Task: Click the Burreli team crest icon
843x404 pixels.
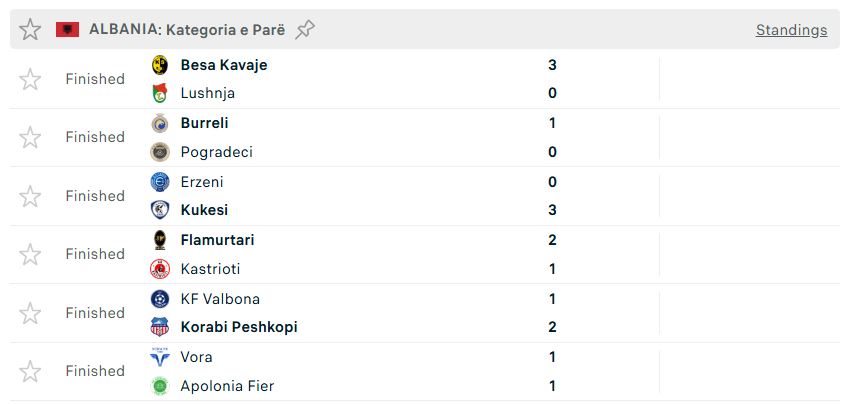Action: (x=160, y=123)
